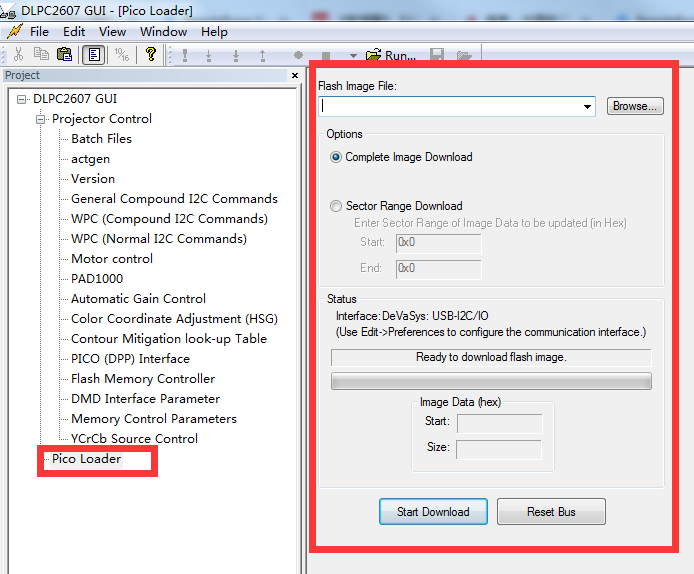Click the exclamation mark execute toolbar icon

pos(185,56)
